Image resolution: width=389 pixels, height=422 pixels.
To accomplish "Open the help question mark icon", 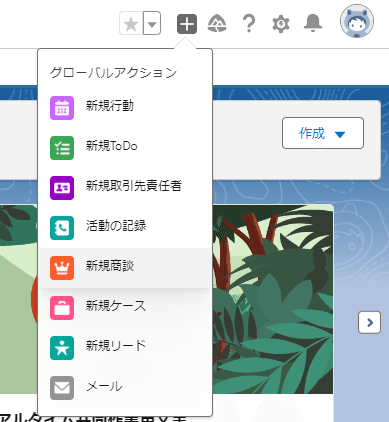I will click(x=249, y=24).
